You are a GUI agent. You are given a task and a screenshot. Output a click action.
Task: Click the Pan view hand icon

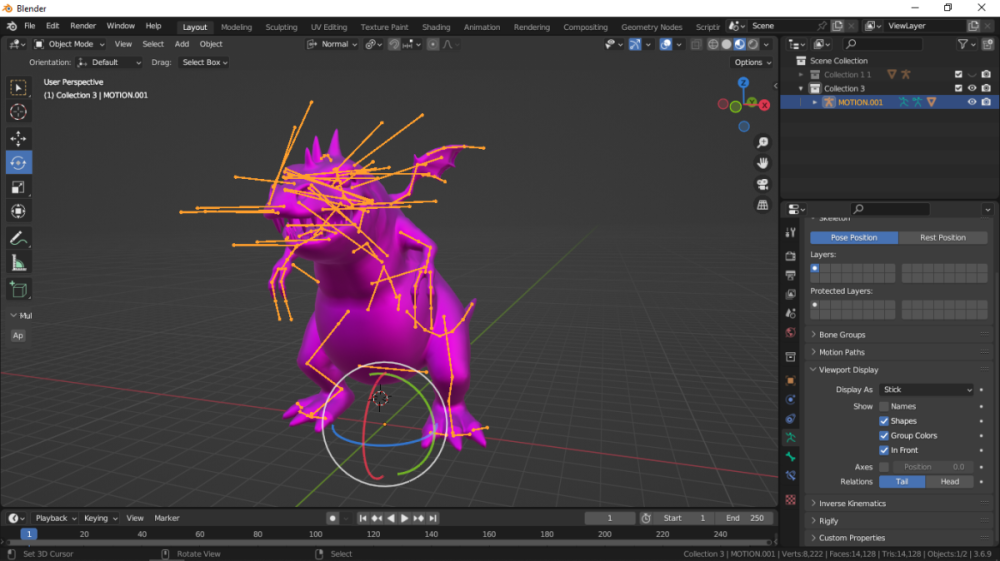coord(763,163)
